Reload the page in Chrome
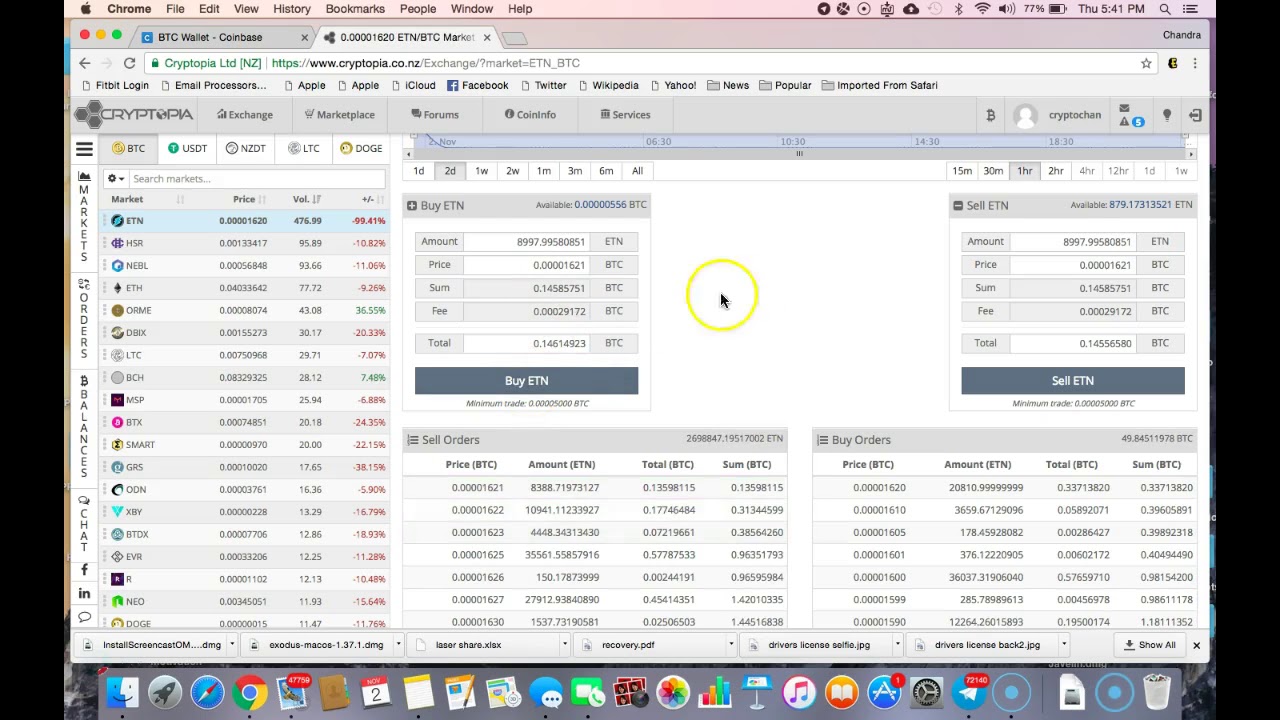The height and width of the screenshot is (720, 1280). tap(129, 63)
